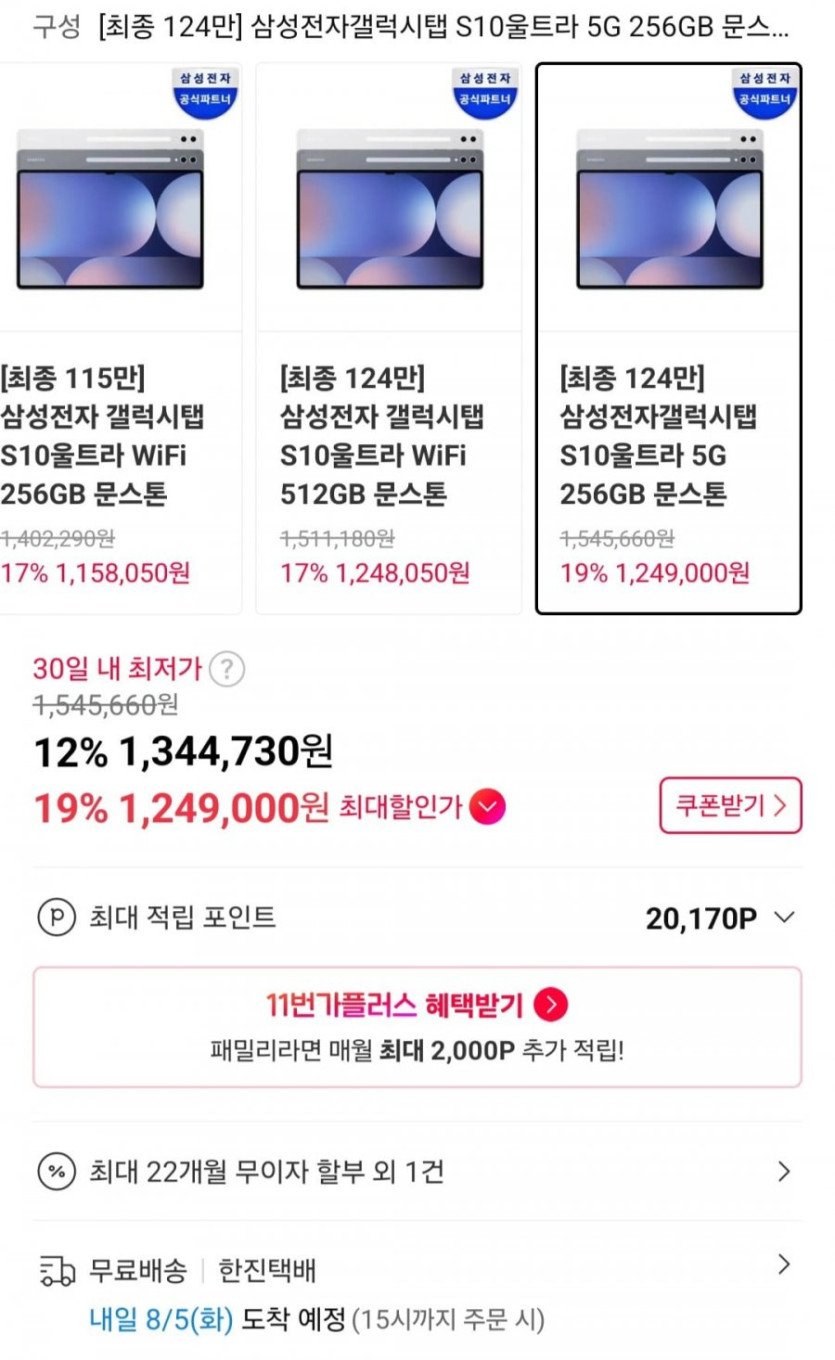Click the 구성 selected option title
The height and width of the screenshot is (1360, 835).
443,27
